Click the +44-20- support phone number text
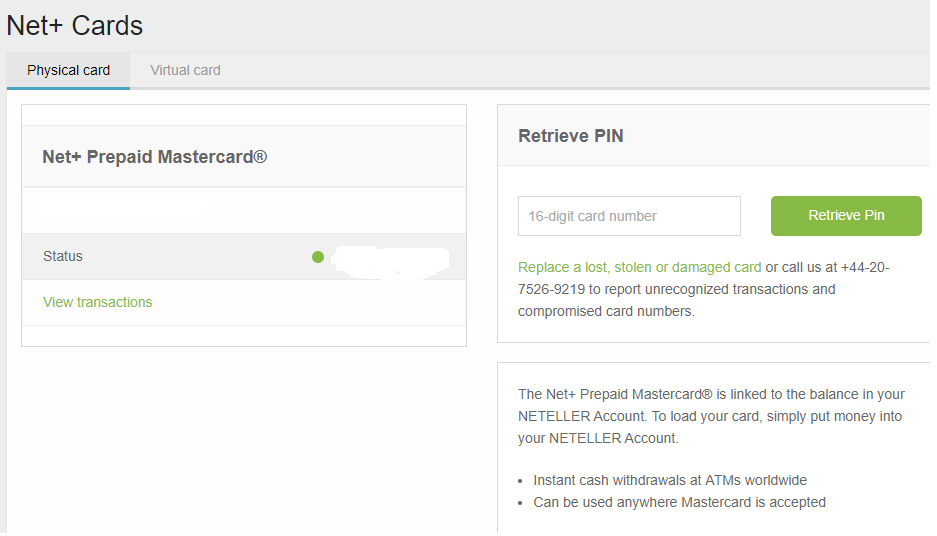Viewport: 937px width, 536px height. pos(865,267)
